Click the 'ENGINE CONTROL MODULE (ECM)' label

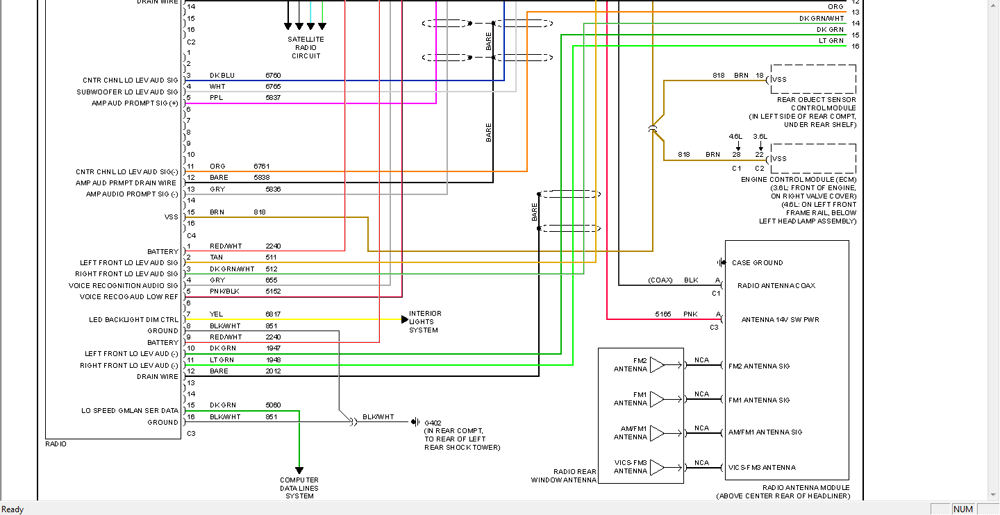[798, 180]
